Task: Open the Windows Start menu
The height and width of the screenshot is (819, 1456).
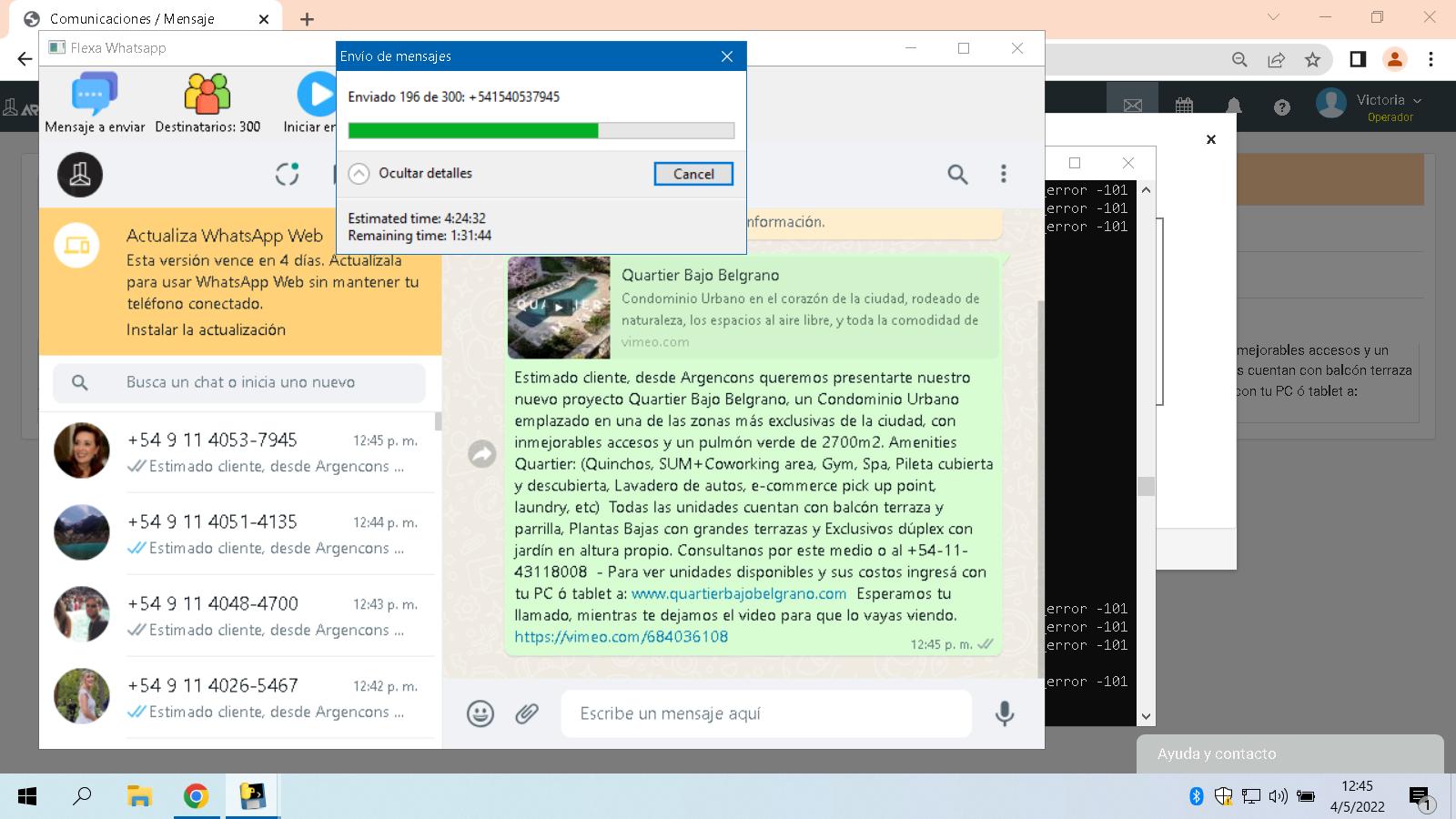Action: 27,797
